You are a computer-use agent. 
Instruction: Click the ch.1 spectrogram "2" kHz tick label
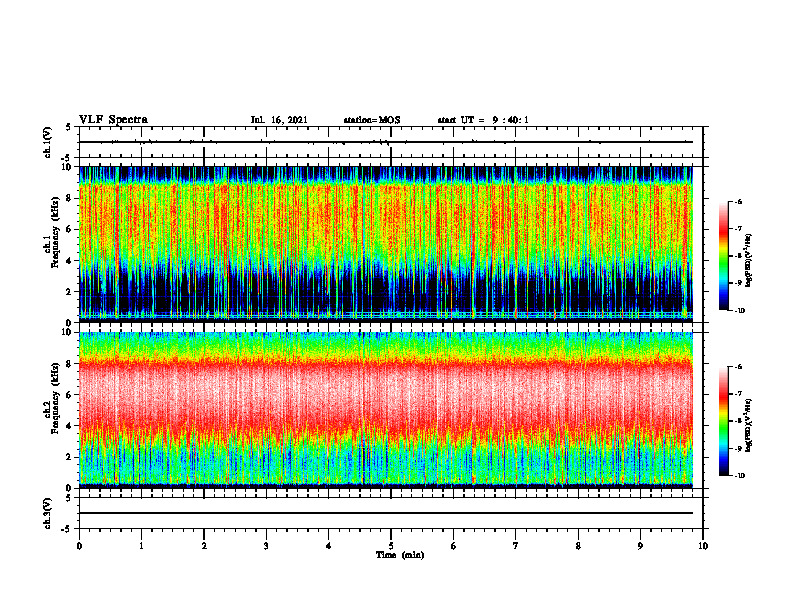[70, 292]
